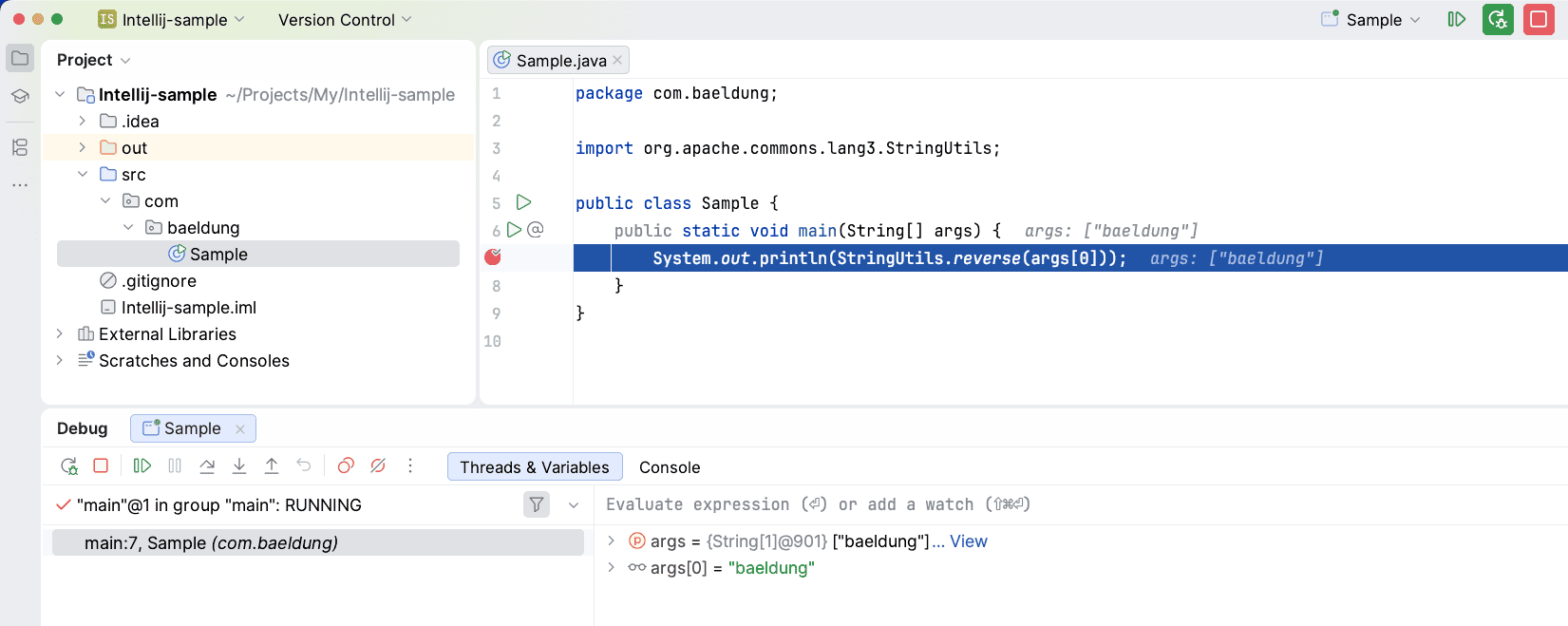Viewport: 1568px width, 626px height.
Task: Click the Step Into icon
Action: (x=239, y=465)
